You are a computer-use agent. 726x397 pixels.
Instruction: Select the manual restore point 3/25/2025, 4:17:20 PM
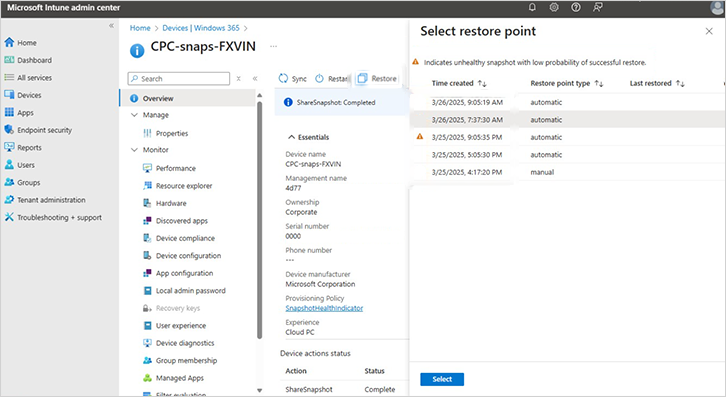pos(567,172)
